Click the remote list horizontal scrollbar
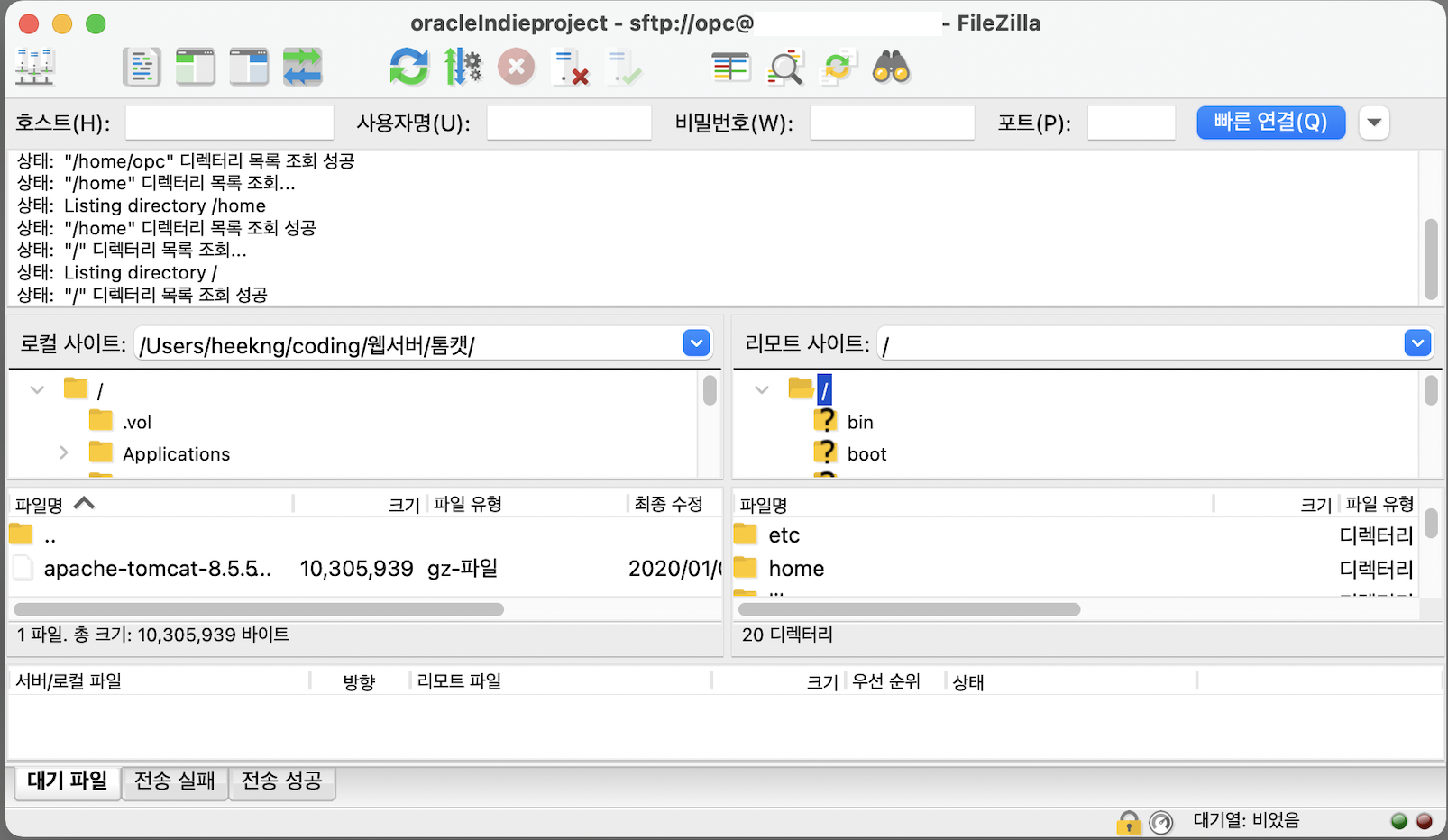Viewport: 1448px width, 840px height. tap(909, 609)
